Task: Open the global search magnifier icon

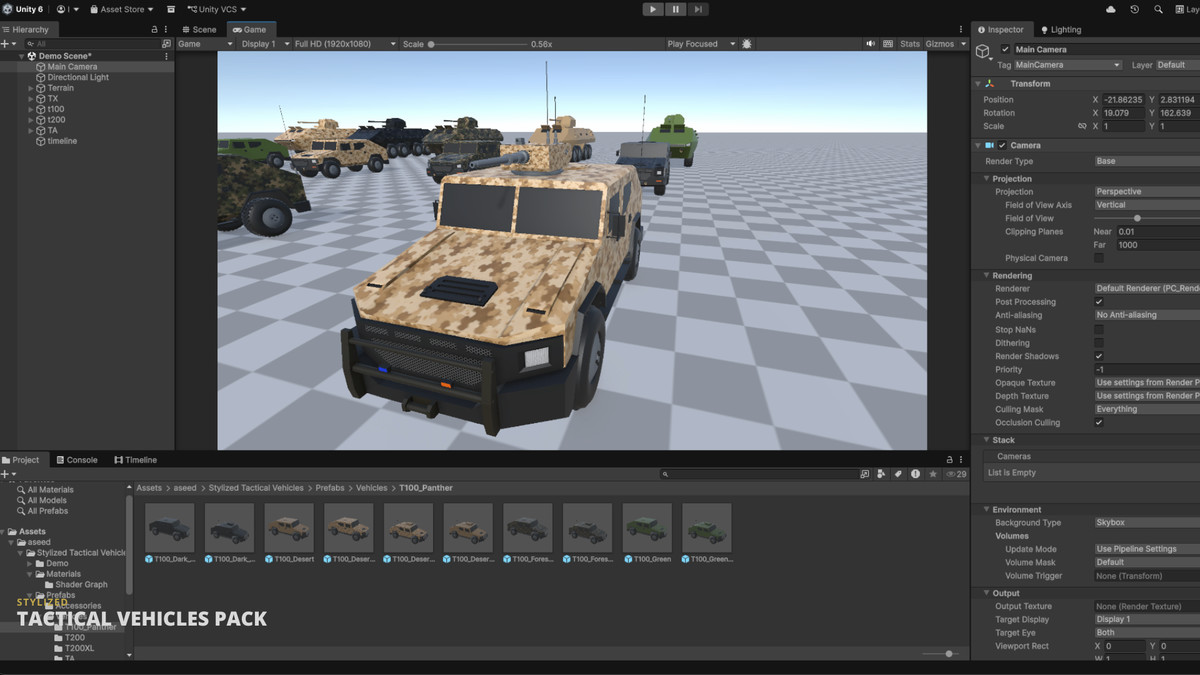Action: point(1157,9)
